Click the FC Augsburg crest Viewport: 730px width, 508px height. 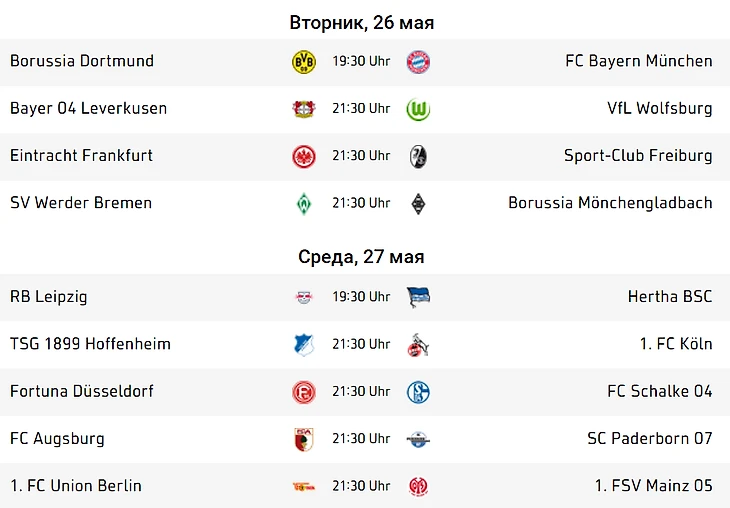click(304, 439)
